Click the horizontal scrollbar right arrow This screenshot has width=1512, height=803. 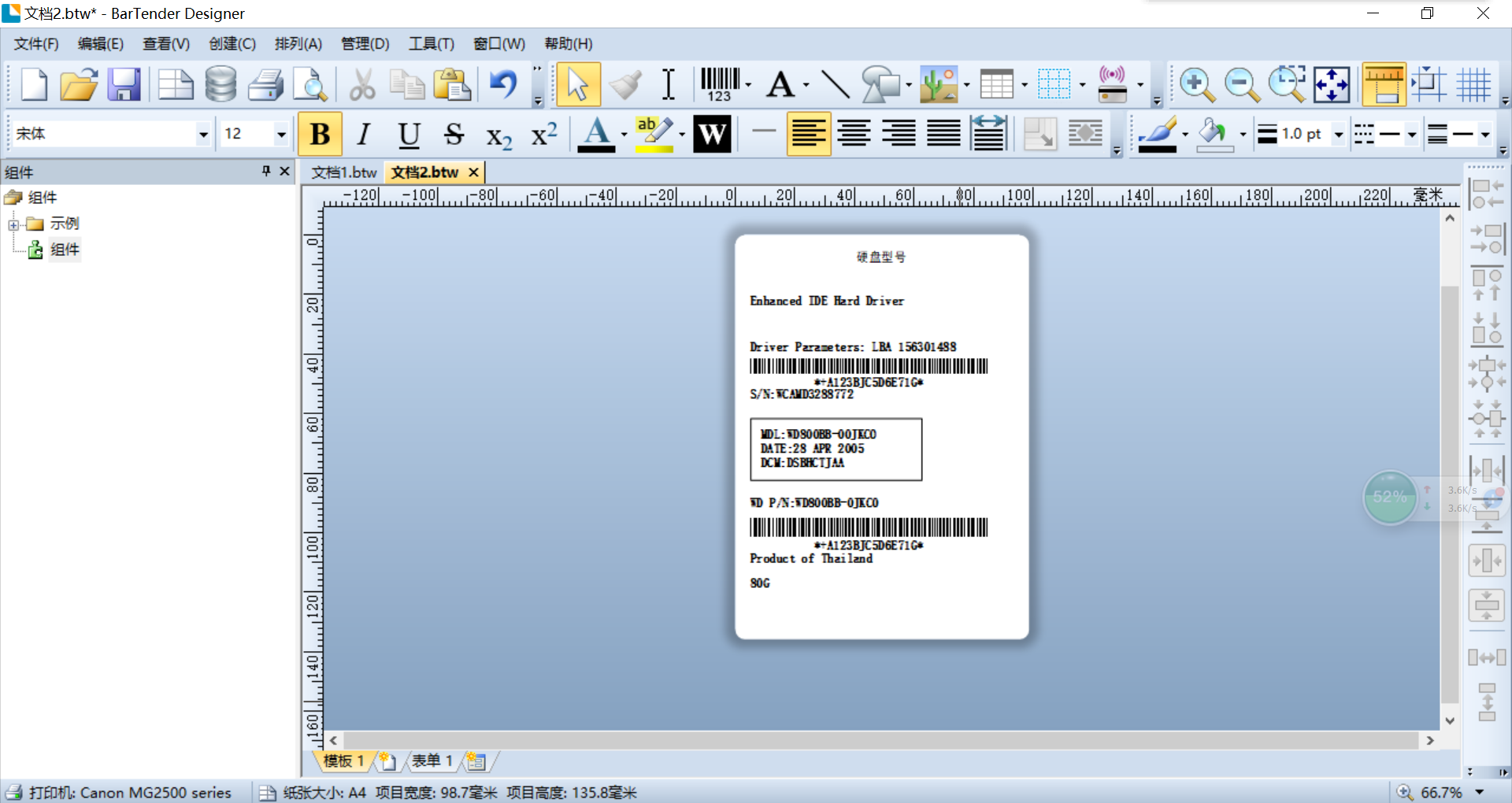pyautogui.click(x=1430, y=740)
